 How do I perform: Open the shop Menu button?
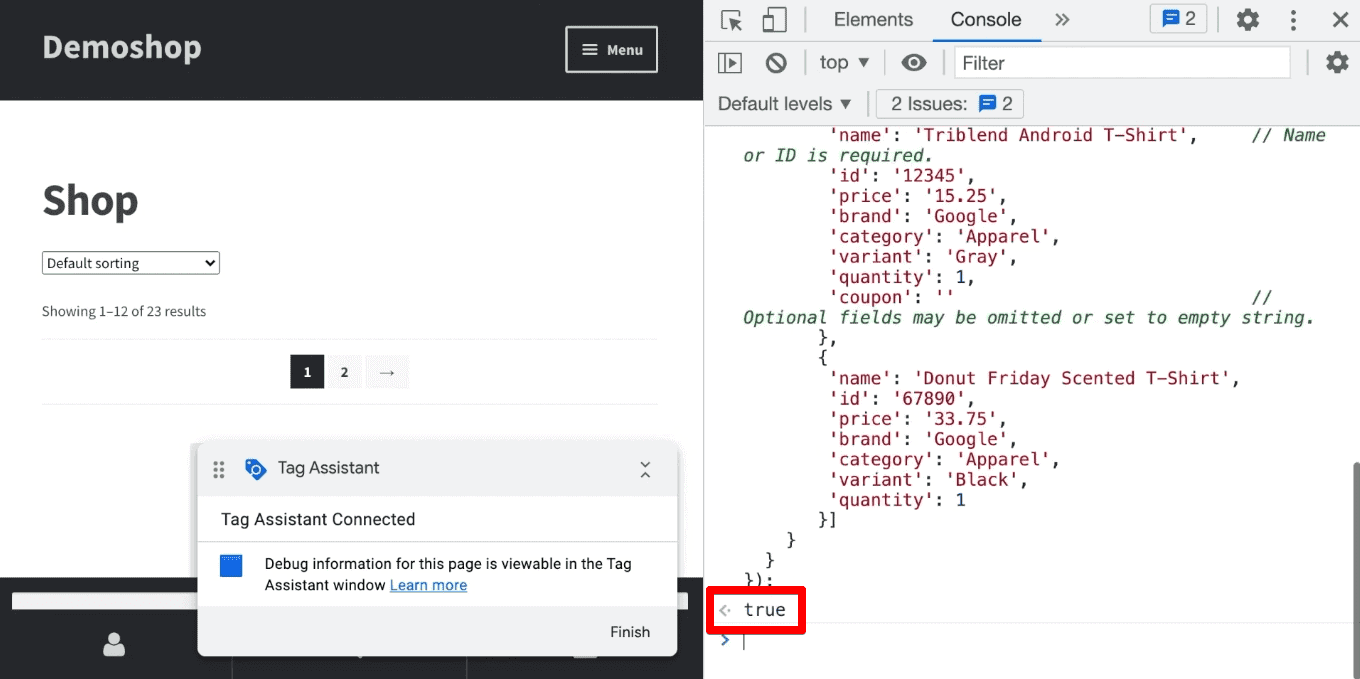coord(611,49)
